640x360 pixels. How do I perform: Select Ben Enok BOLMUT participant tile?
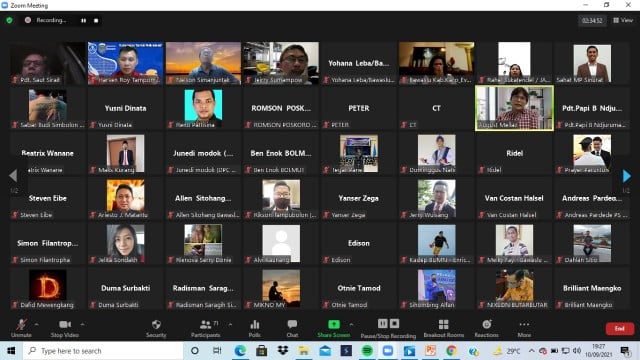coord(281,153)
